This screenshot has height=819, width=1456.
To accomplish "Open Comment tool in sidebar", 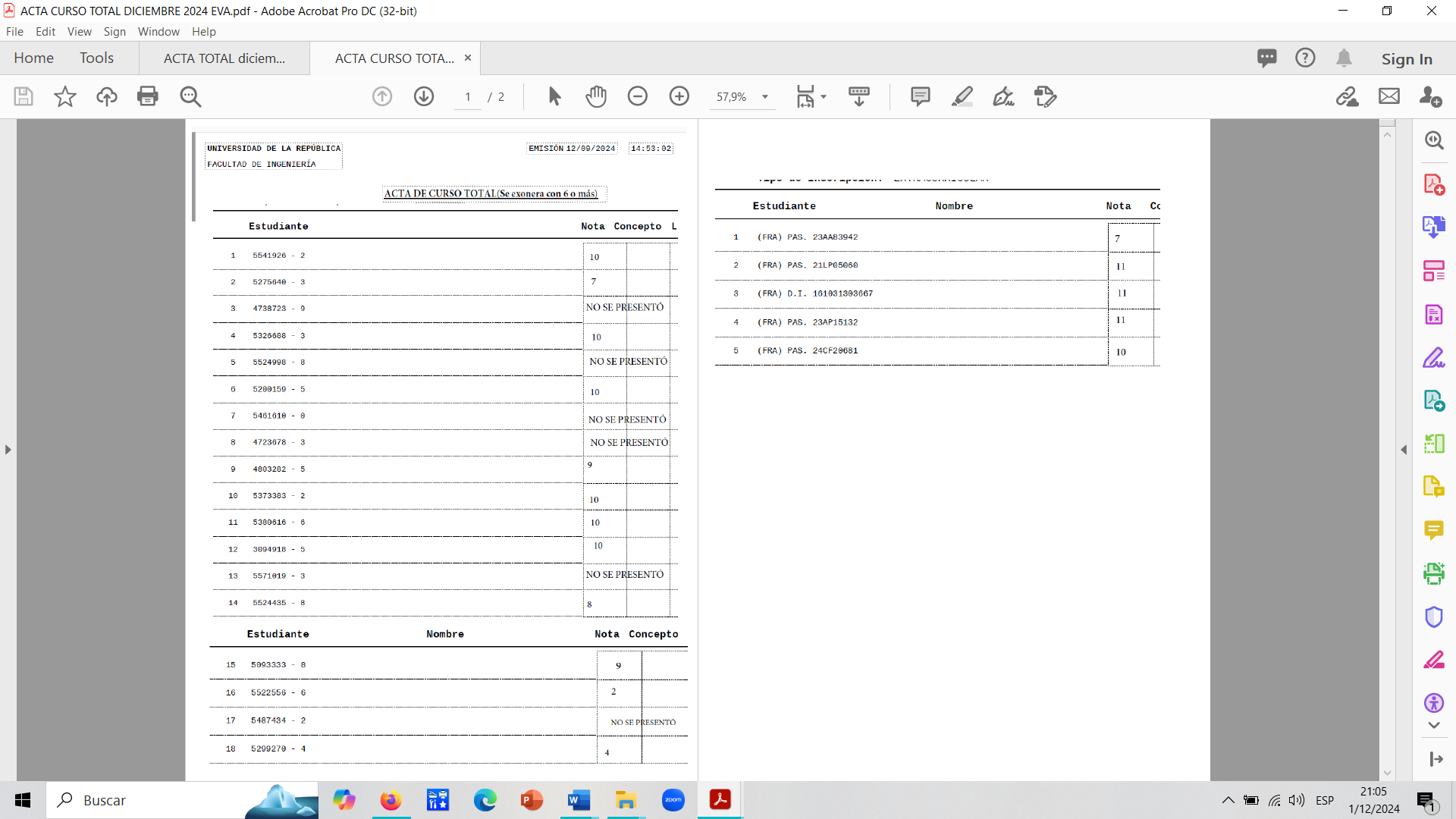I will pyautogui.click(x=1434, y=530).
